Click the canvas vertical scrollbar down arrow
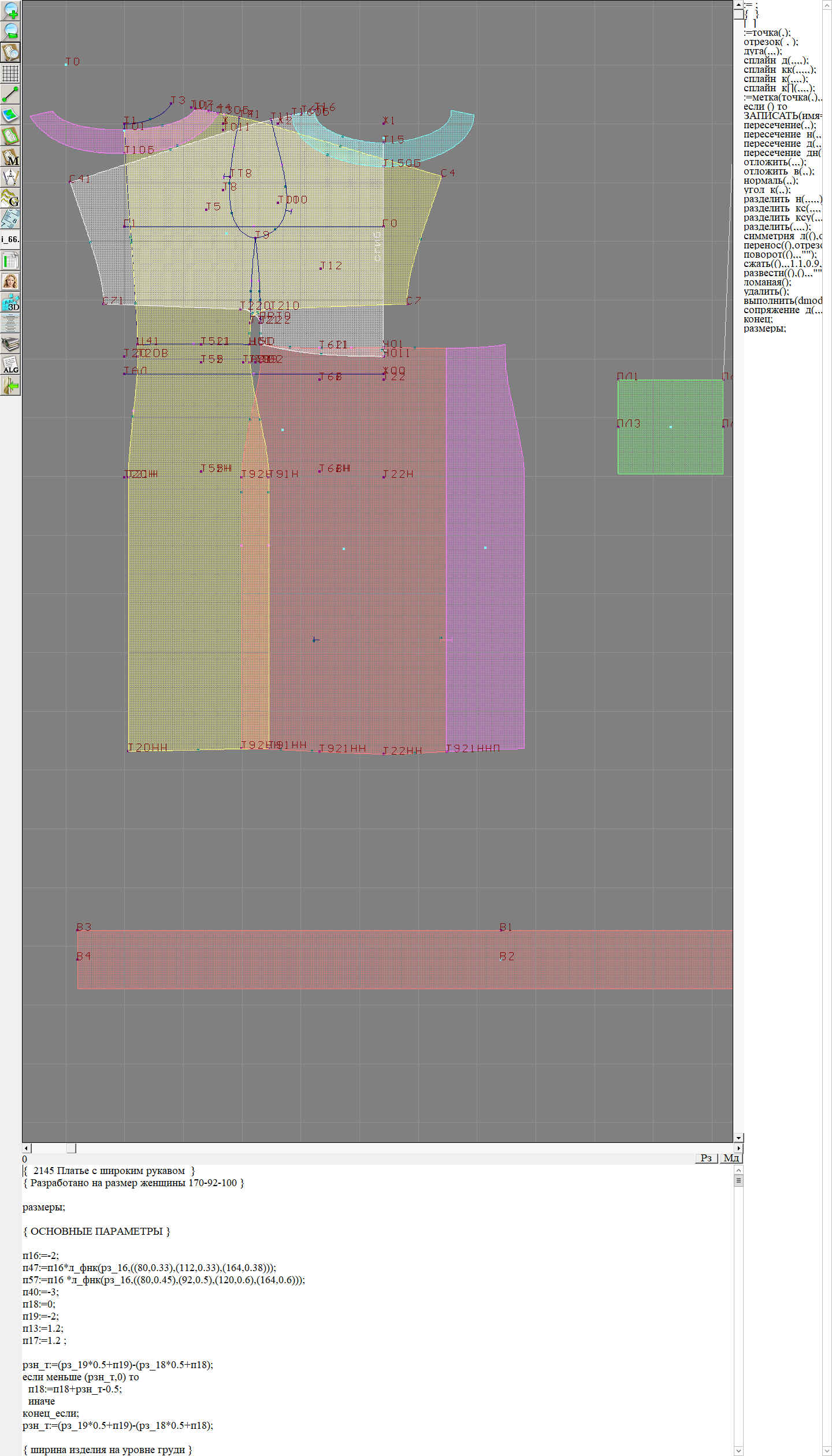The height and width of the screenshot is (1456, 832). 738,1138
